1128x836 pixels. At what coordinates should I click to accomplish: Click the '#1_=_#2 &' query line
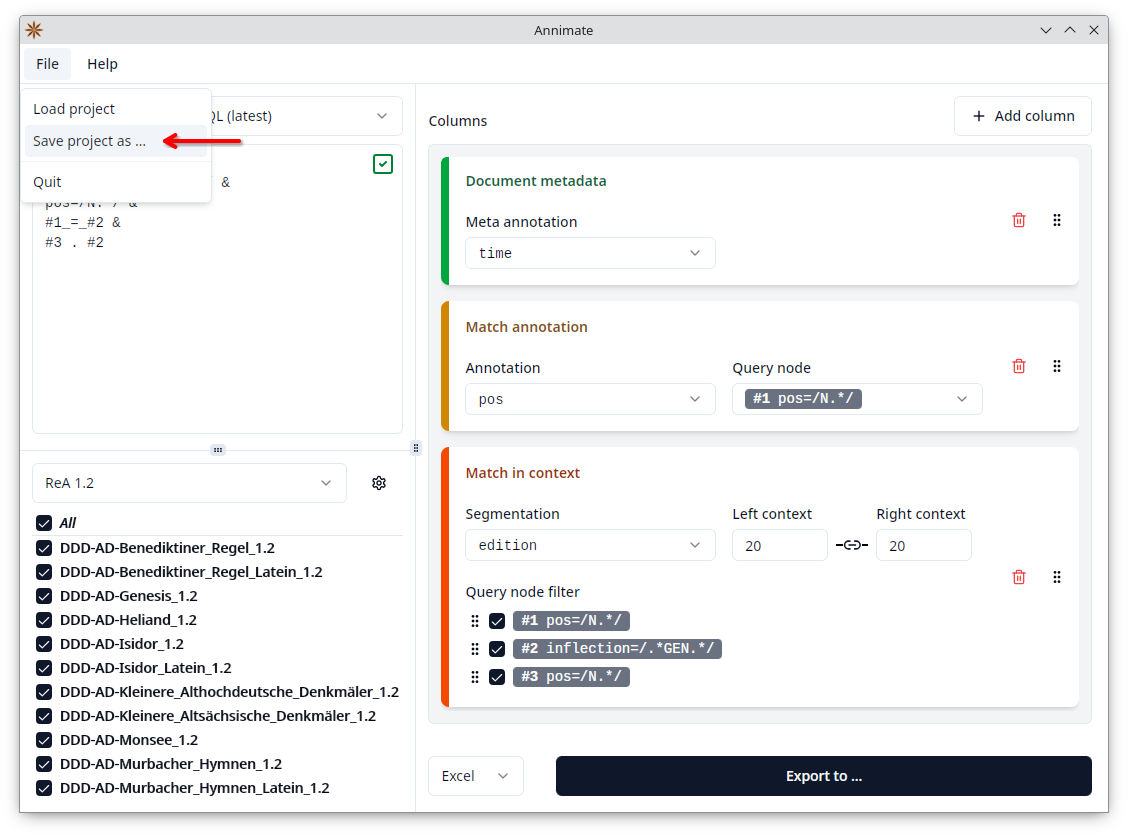(83, 222)
